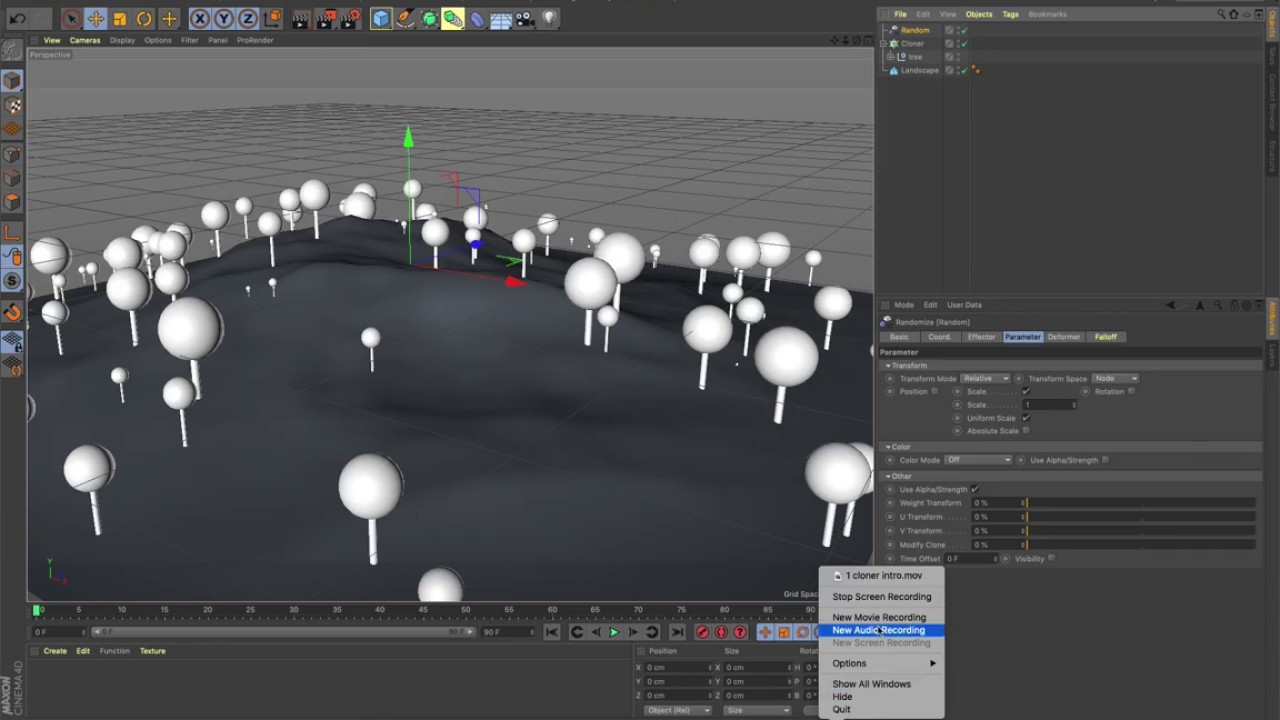Toggle the Y axis lock
The width and height of the screenshot is (1280, 720).
[x=223, y=18]
